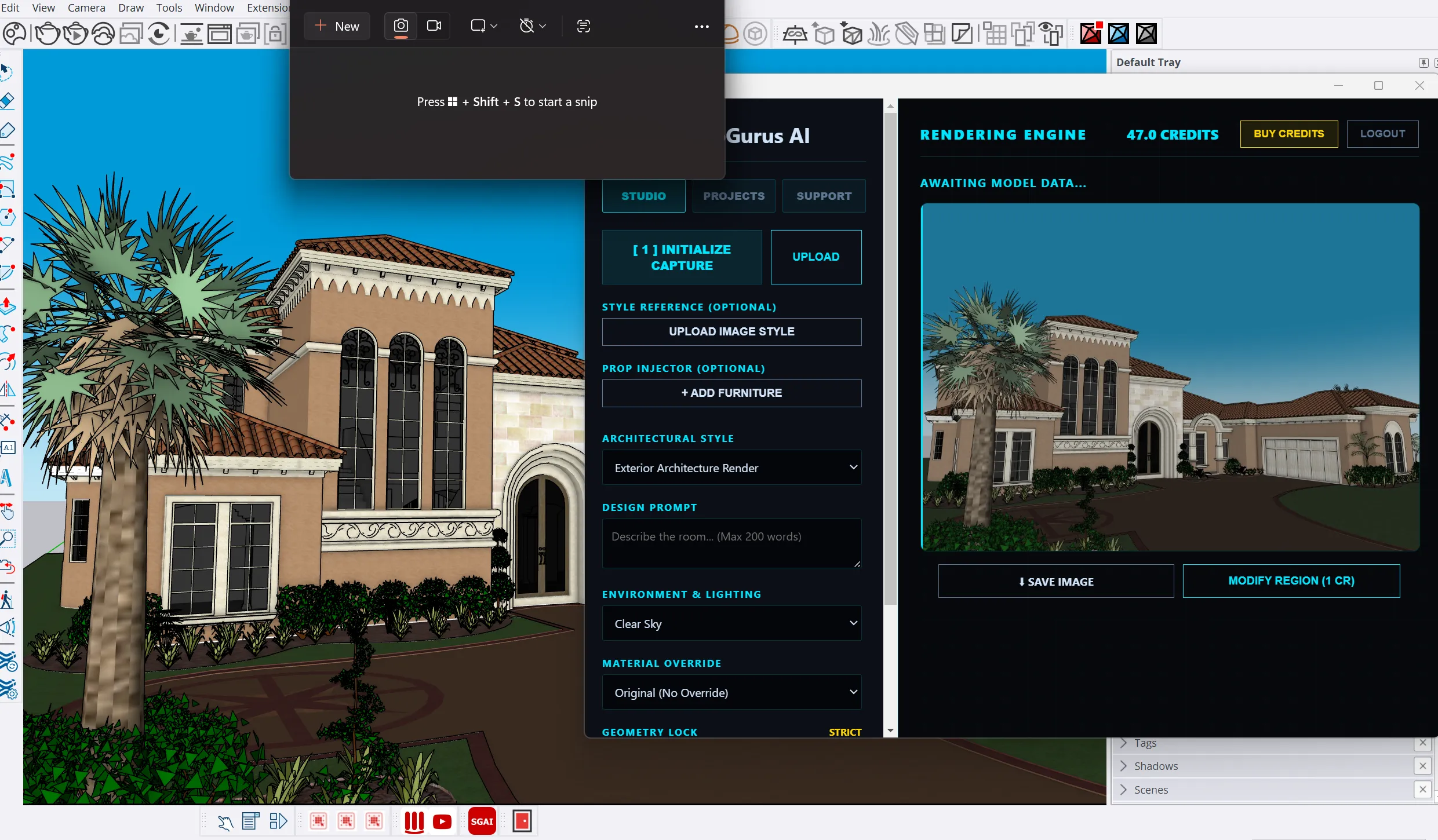Switch to the Projects tab
The image size is (1438, 840).
tap(734, 196)
